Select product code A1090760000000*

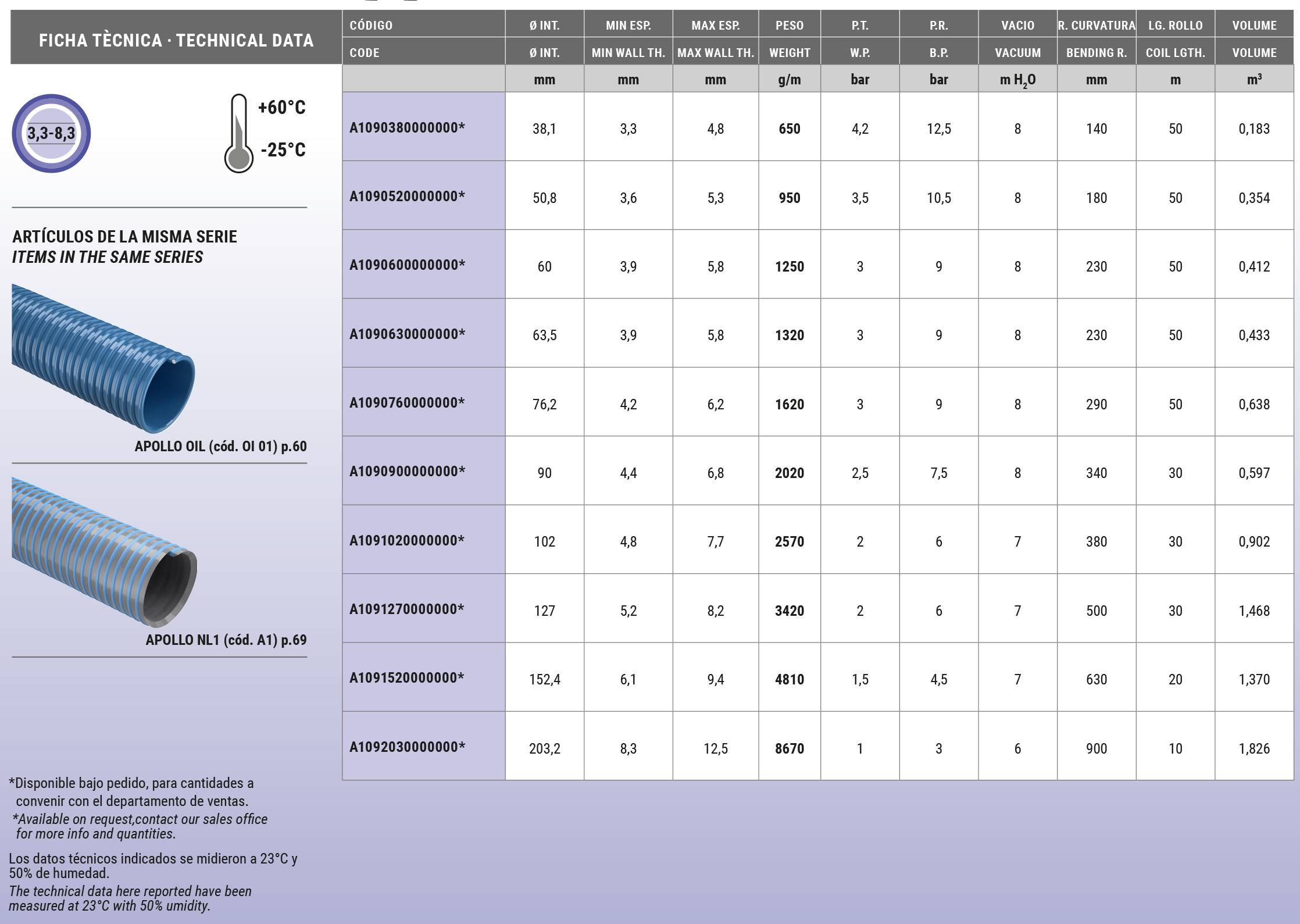coord(407,403)
